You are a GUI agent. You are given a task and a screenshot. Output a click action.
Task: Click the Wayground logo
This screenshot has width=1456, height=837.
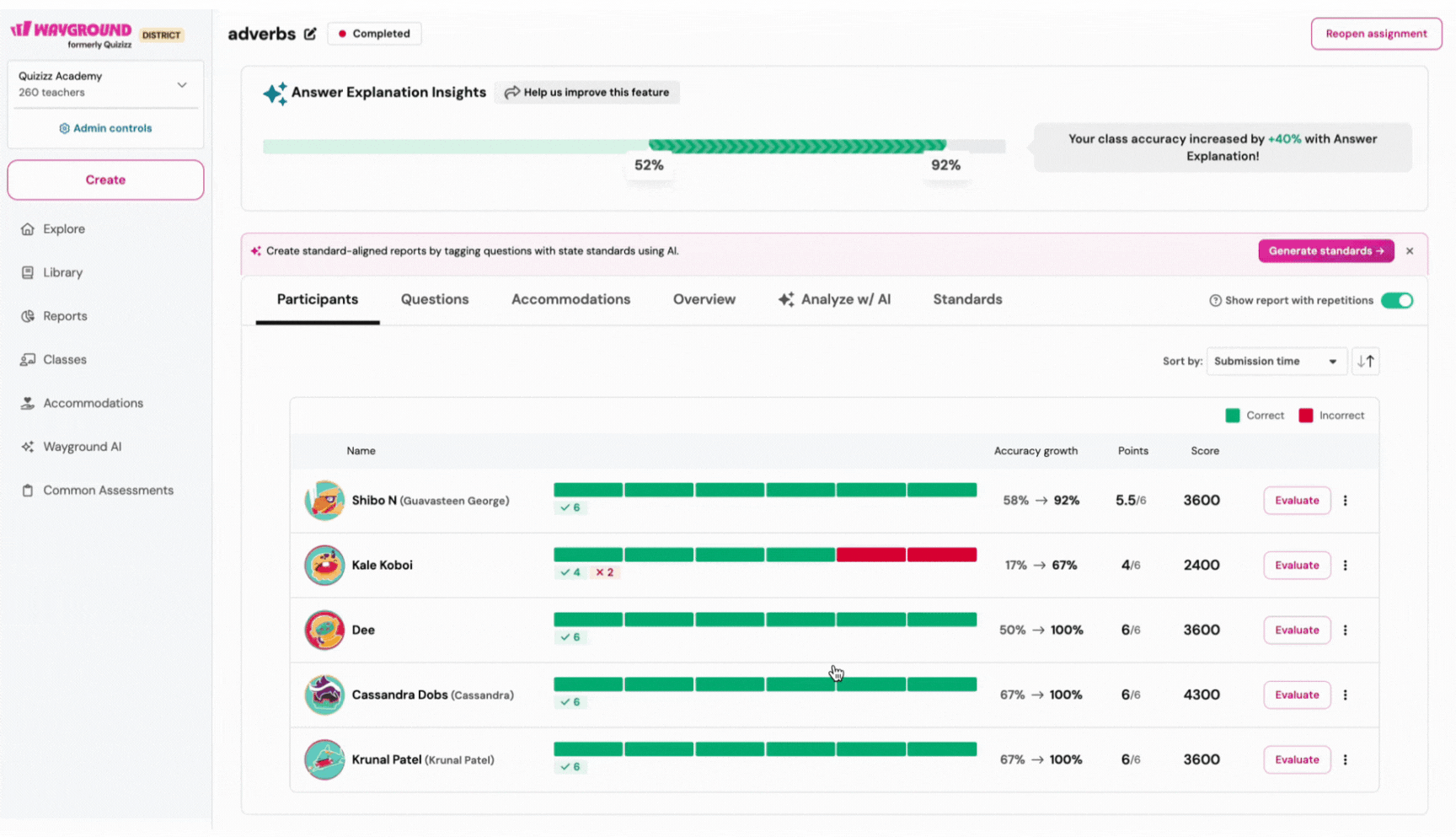pyautogui.click(x=72, y=34)
